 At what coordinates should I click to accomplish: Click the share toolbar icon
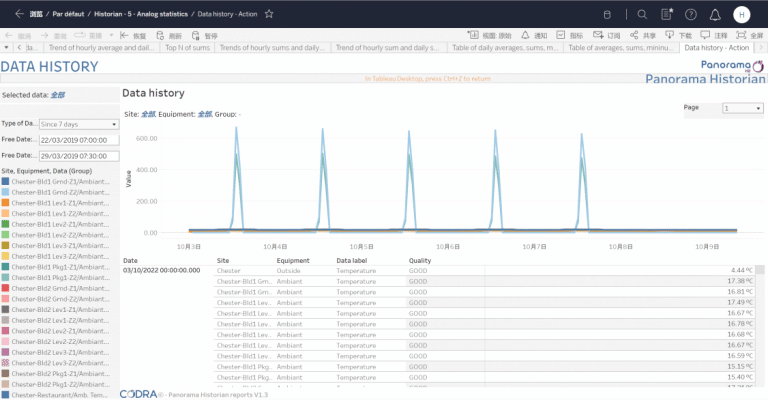coord(635,34)
